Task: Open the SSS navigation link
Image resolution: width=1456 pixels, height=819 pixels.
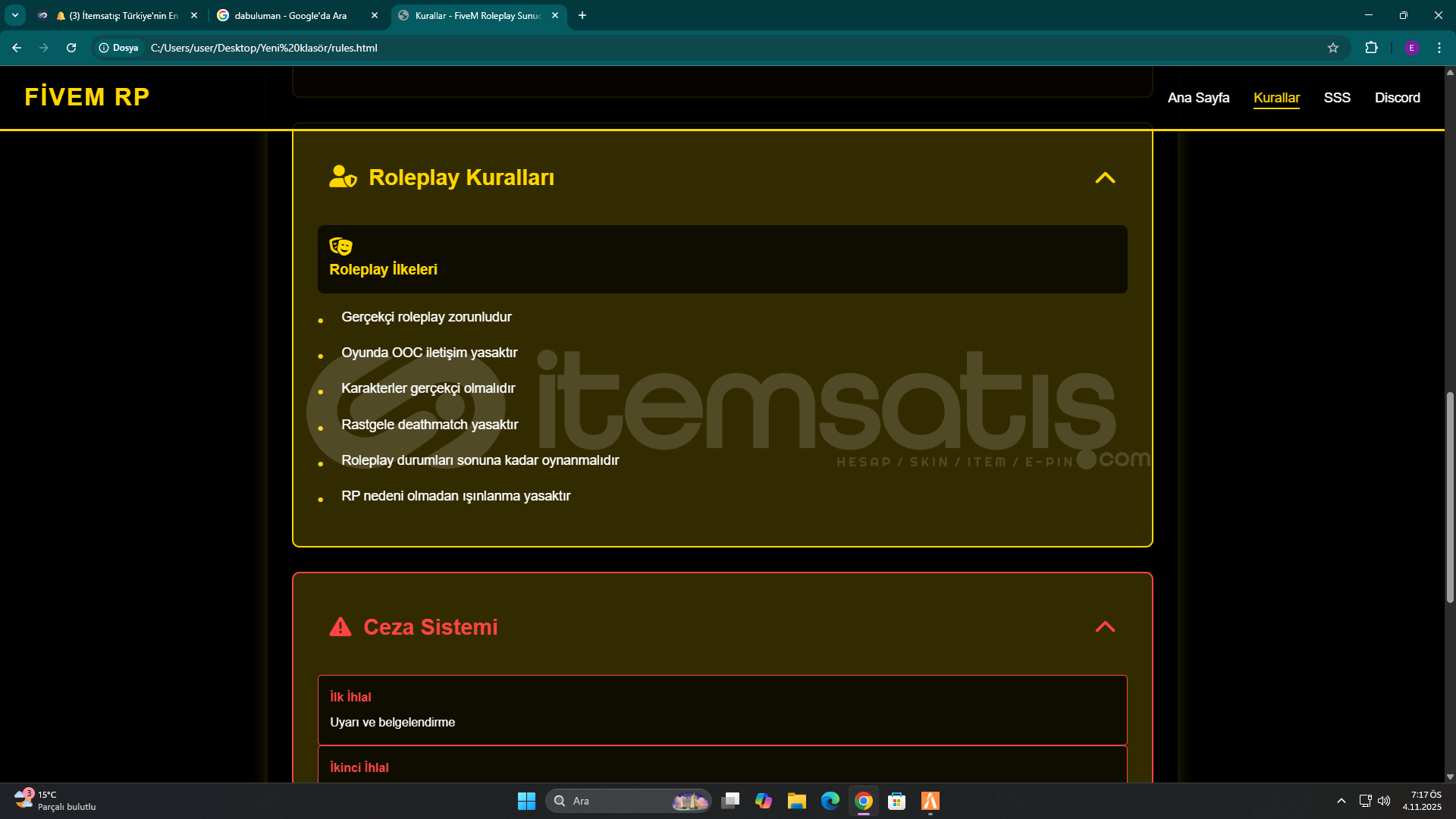Action: 1337,98
